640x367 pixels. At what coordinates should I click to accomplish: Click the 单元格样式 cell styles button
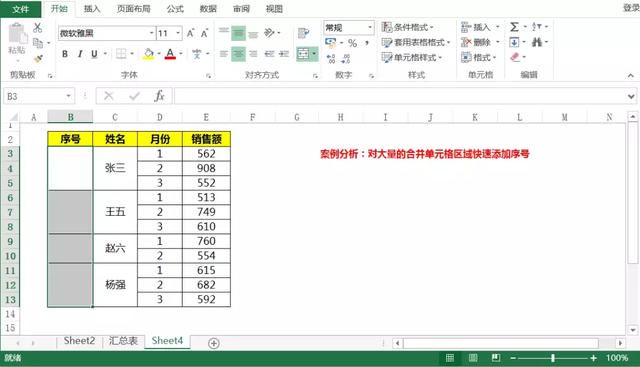412,58
